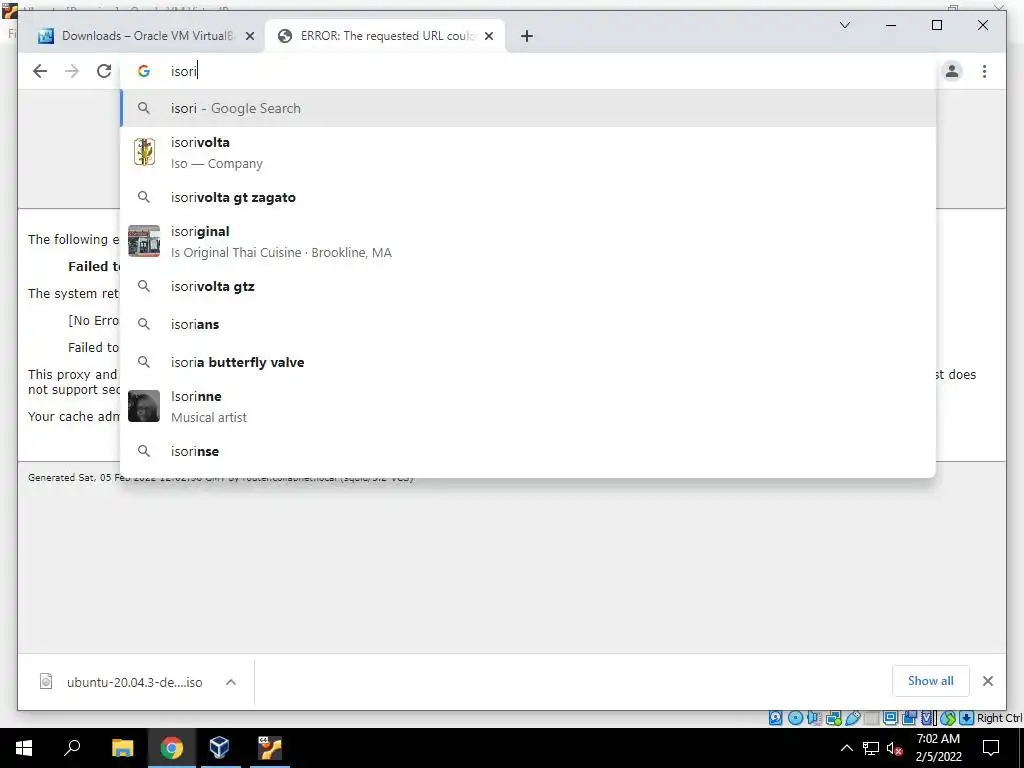
Task: Click the browser forward arrow
Action: point(72,71)
